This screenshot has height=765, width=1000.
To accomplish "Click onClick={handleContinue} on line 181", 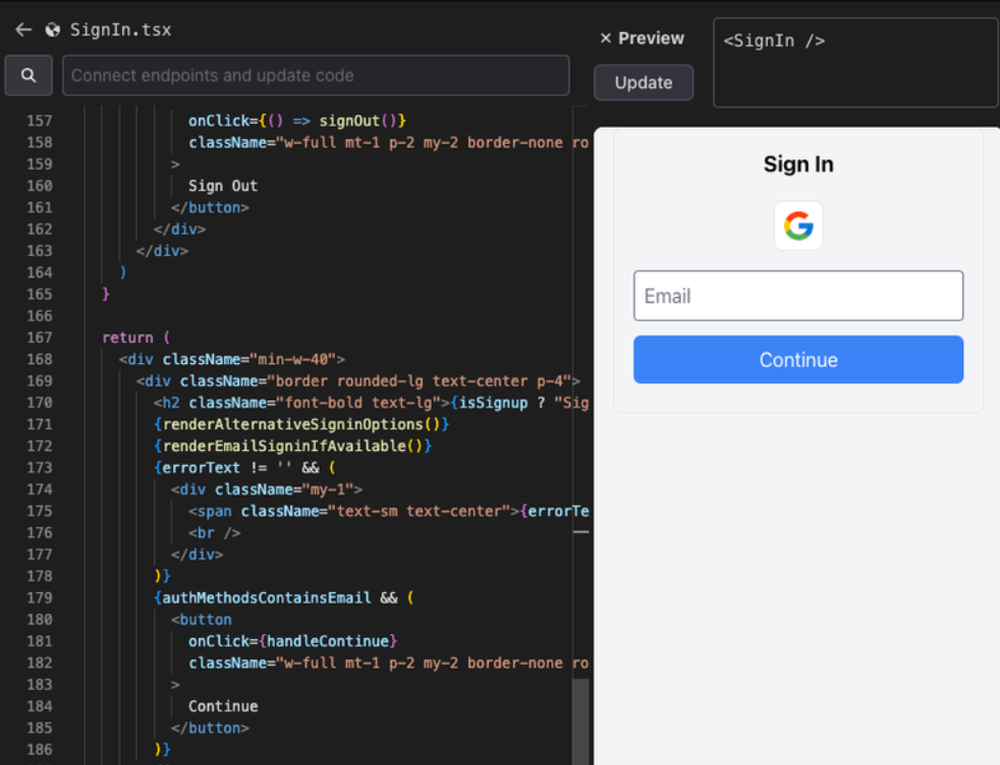I will click(x=293, y=641).
